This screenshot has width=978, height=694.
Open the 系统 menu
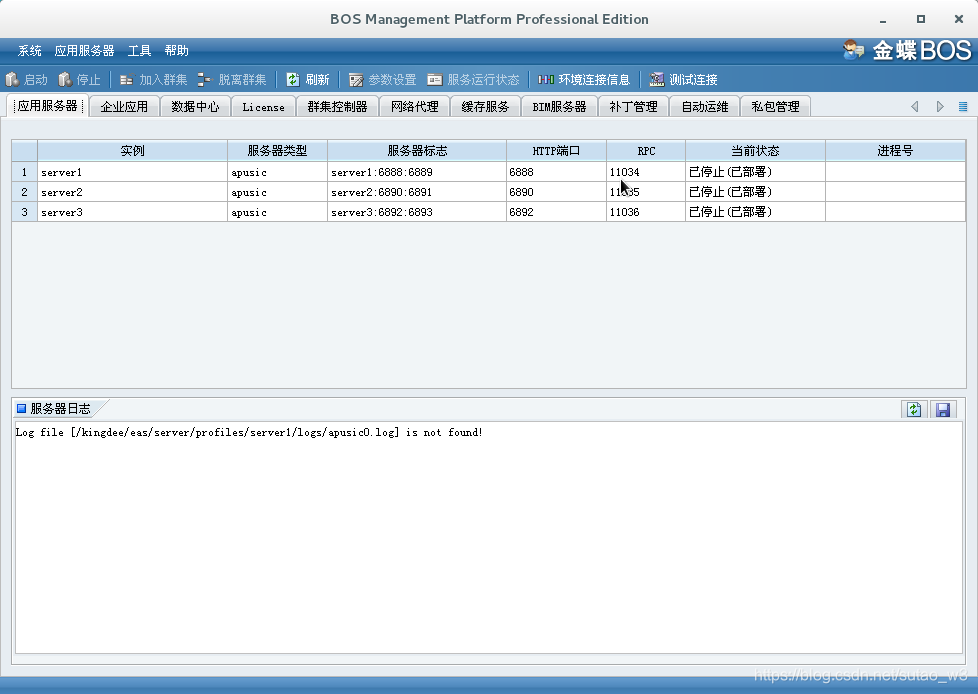pos(29,51)
